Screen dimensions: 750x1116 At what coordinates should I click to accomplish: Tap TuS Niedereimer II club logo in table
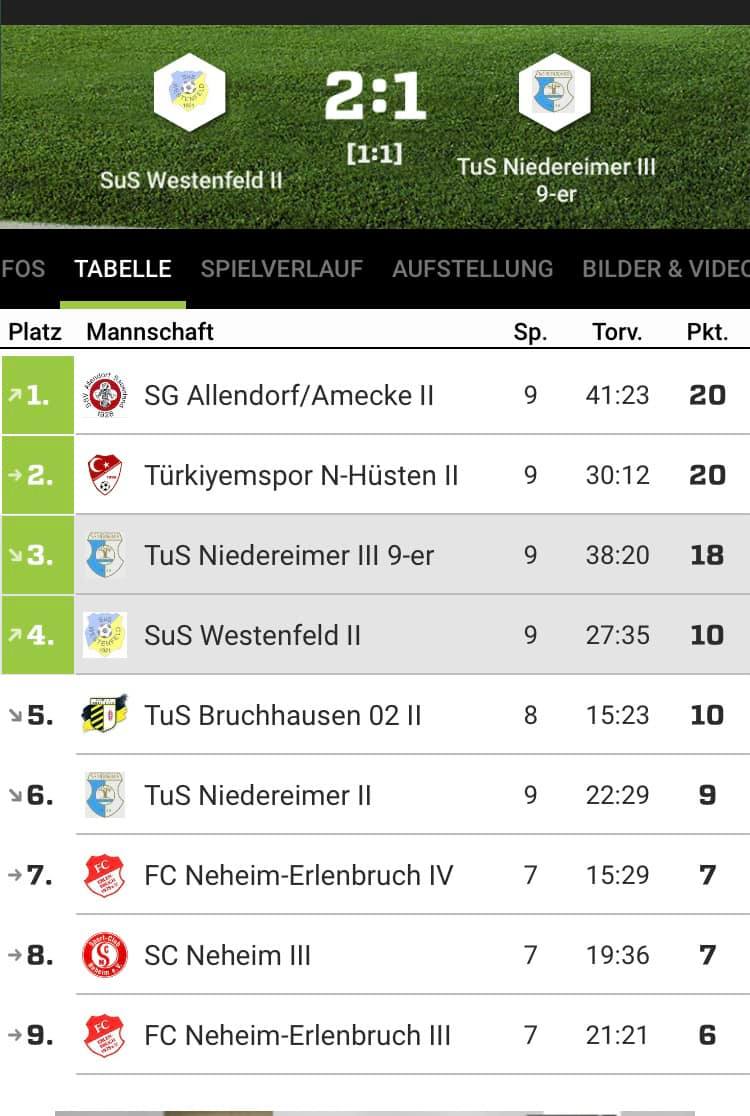[x=105, y=795]
